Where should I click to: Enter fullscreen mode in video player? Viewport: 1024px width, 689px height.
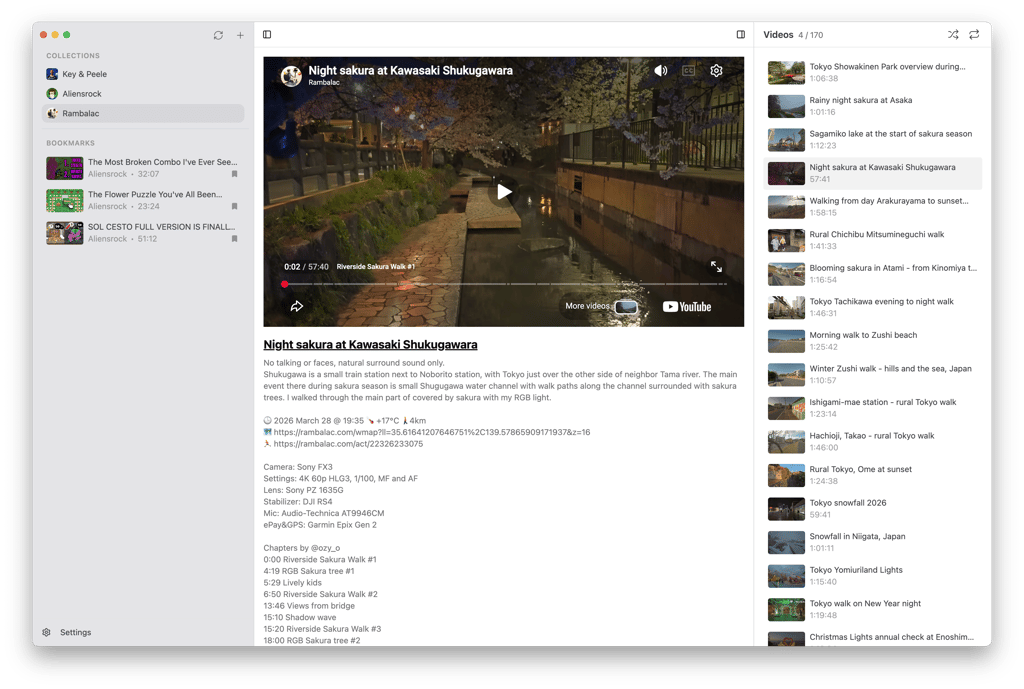pyautogui.click(x=716, y=267)
